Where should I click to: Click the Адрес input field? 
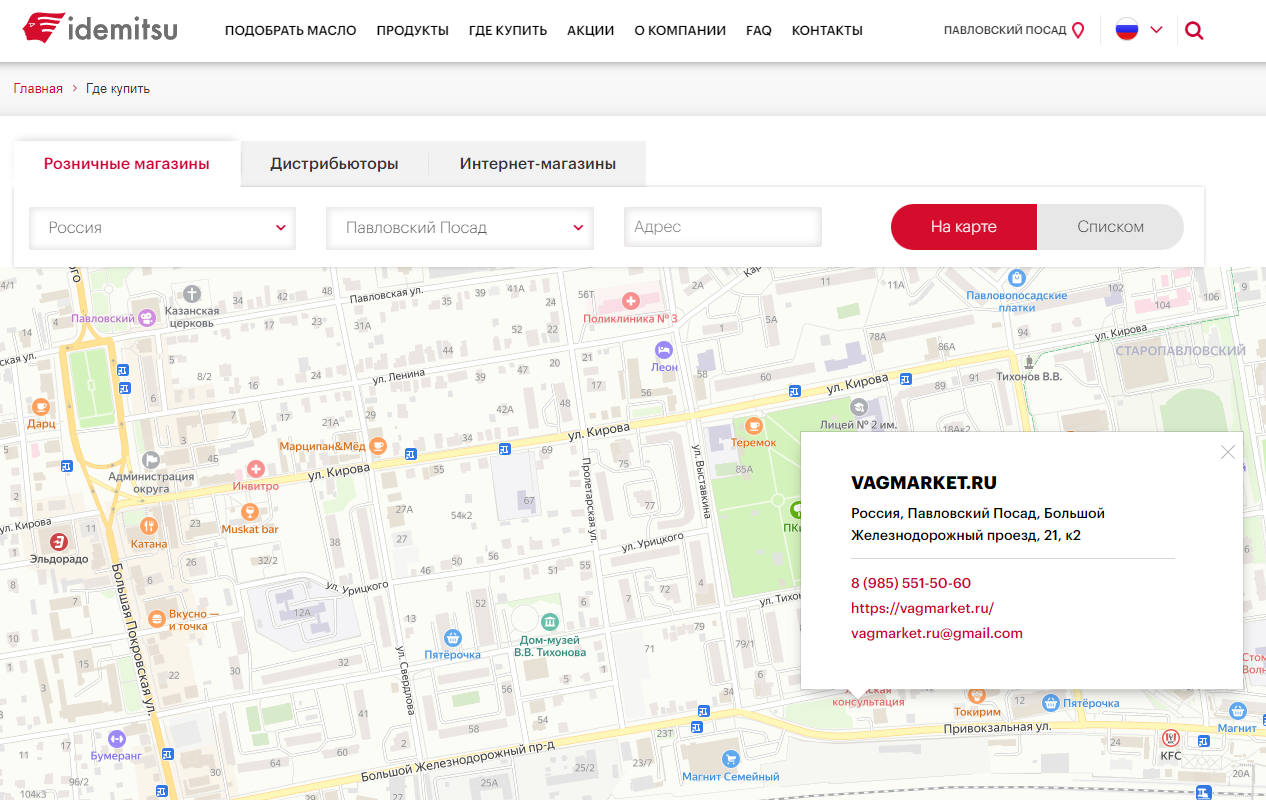(722, 227)
